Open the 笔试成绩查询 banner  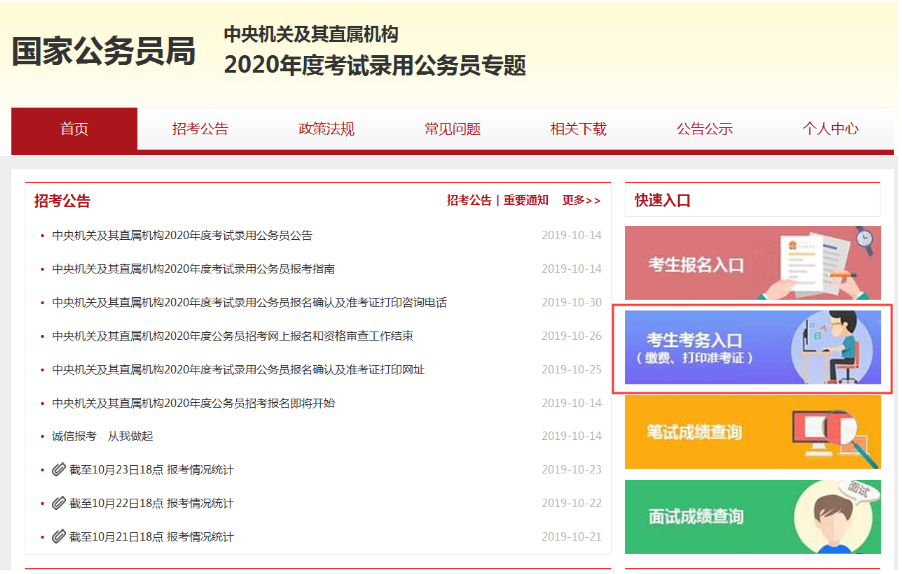[752, 432]
